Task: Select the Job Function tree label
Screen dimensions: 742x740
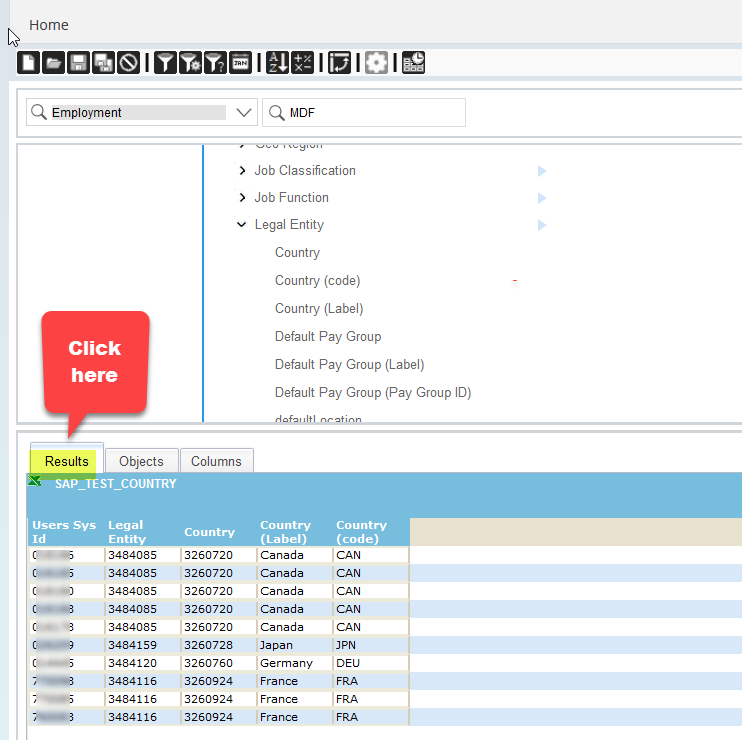Action: tap(292, 197)
